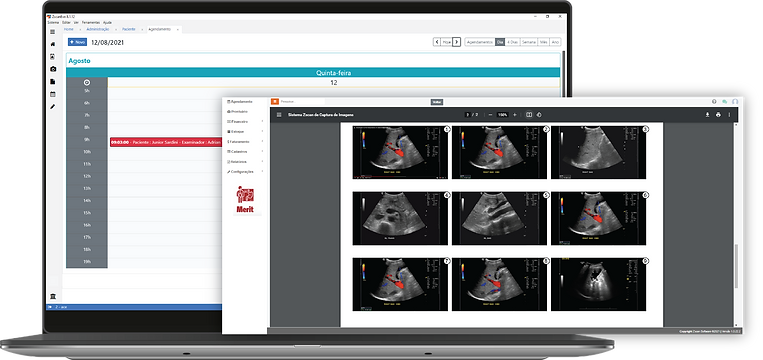Expand the Cadastros submenu
The height and width of the screenshot is (360, 763).
[x=262, y=152]
